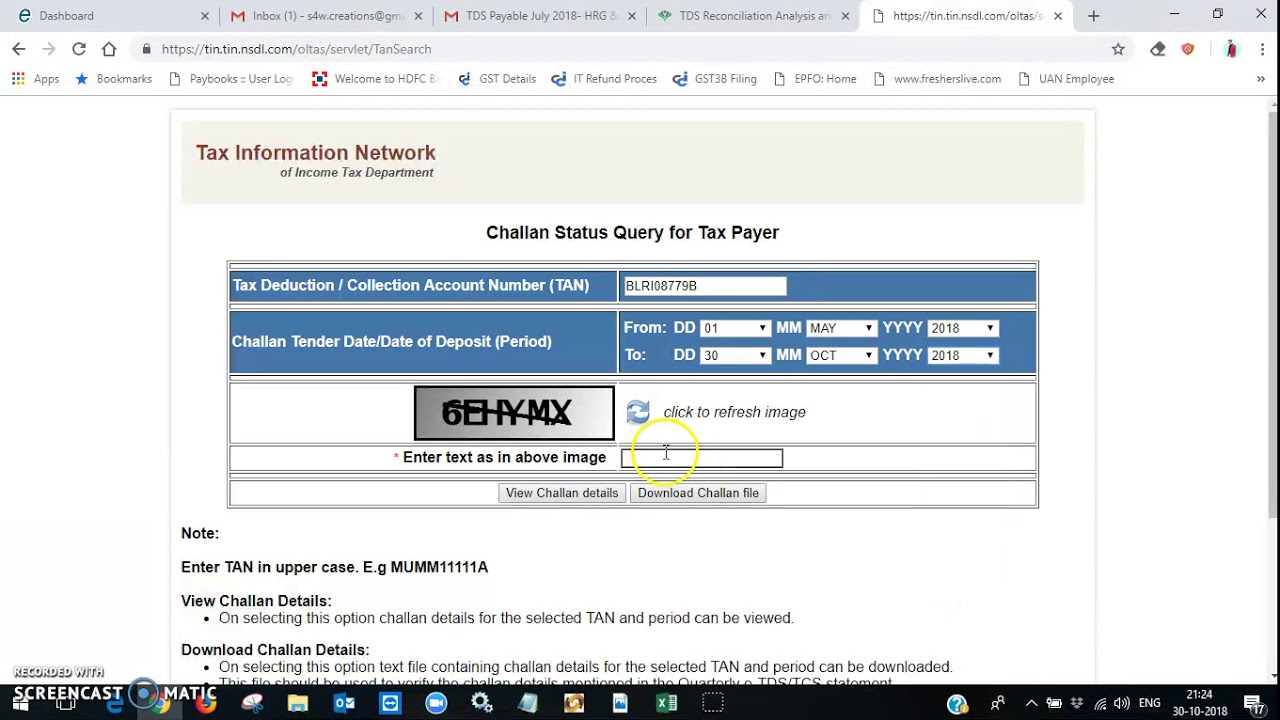Open browser home page icon

click(109, 49)
